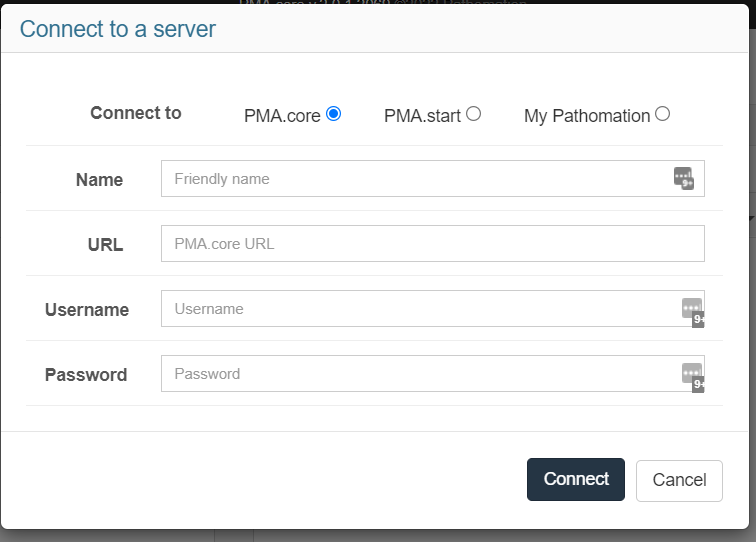Click into the PMA.core URL field
Image resolution: width=756 pixels, height=542 pixels.
432,244
